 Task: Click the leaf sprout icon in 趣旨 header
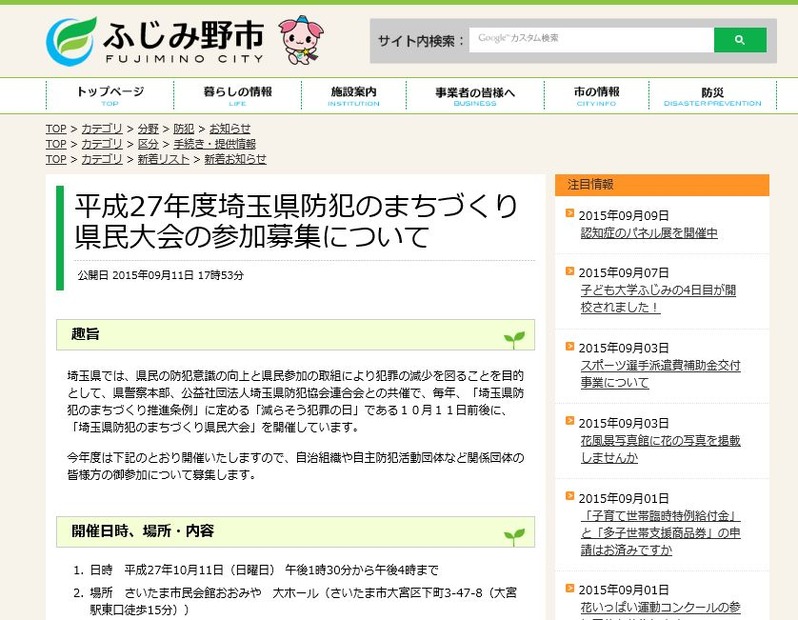(x=514, y=339)
